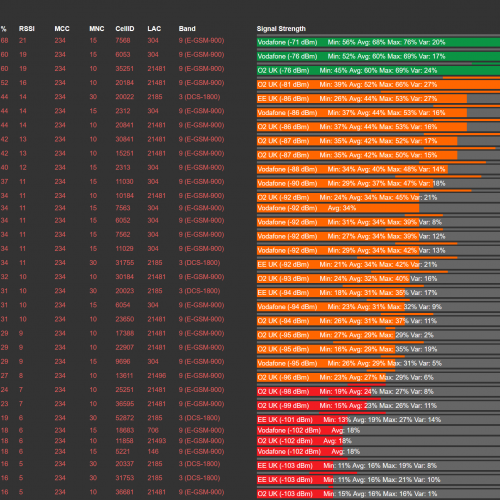Select CellID 31755 cell
Image resolution: width=500 pixels, height=500 pixels.
pos(125,263)
